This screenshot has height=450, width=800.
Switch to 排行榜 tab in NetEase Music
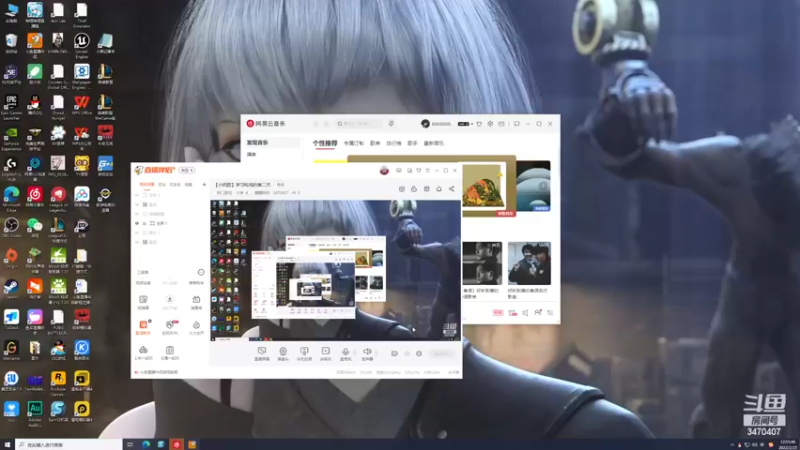(394, 143)
